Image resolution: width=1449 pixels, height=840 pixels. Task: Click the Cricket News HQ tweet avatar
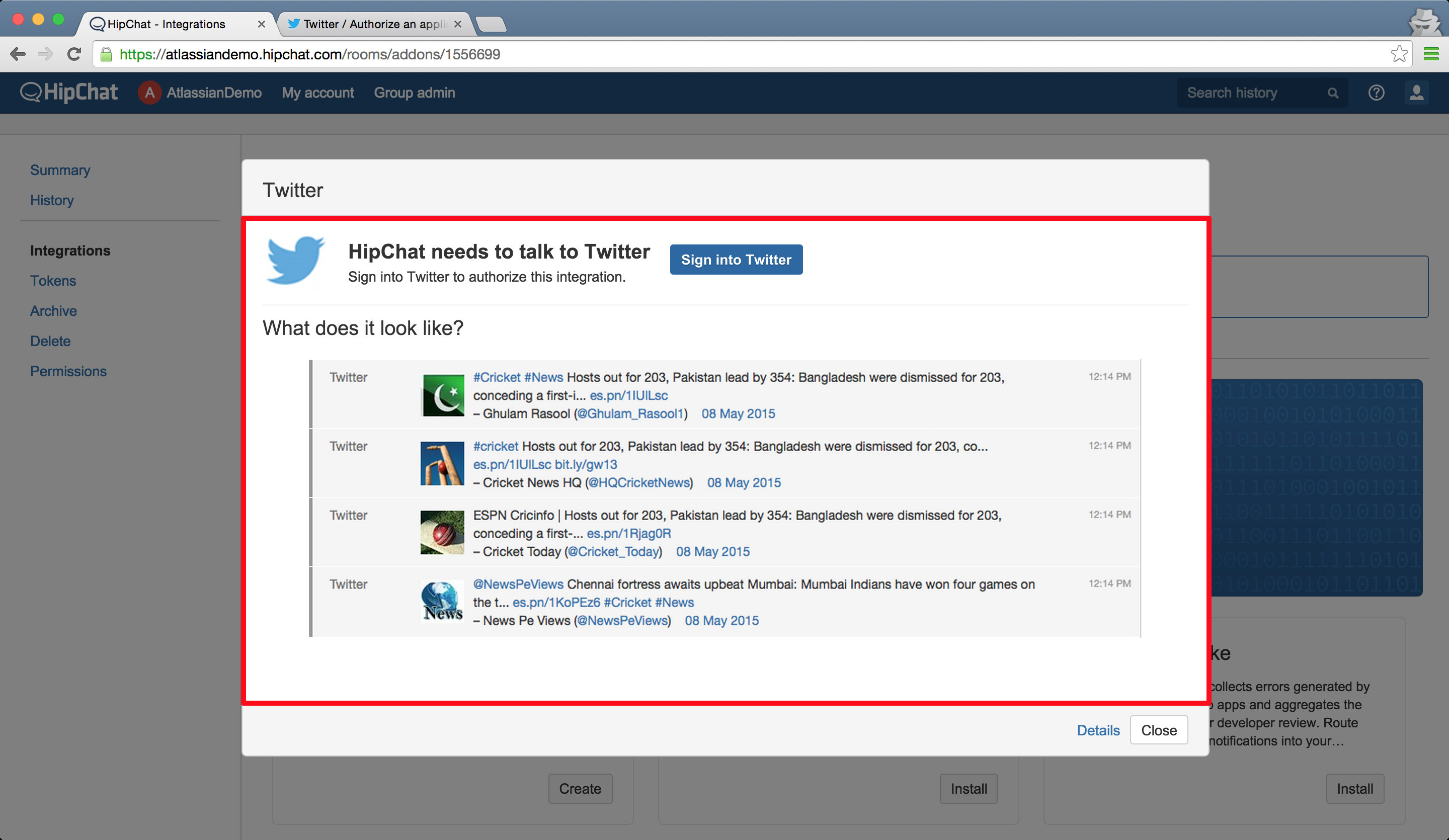(442, 463)
